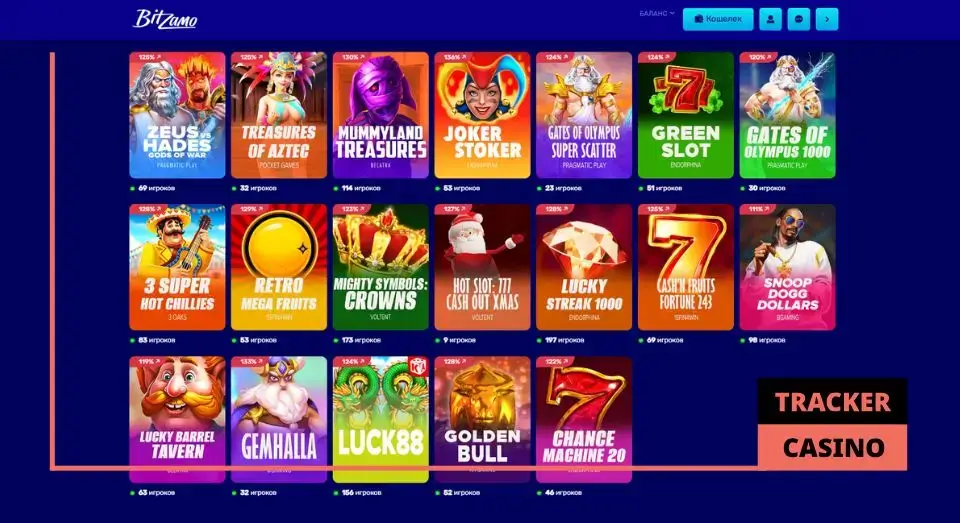The image size is (960, 523).
Task: Select Joker Stoker slot
Action: pos(482,115)
